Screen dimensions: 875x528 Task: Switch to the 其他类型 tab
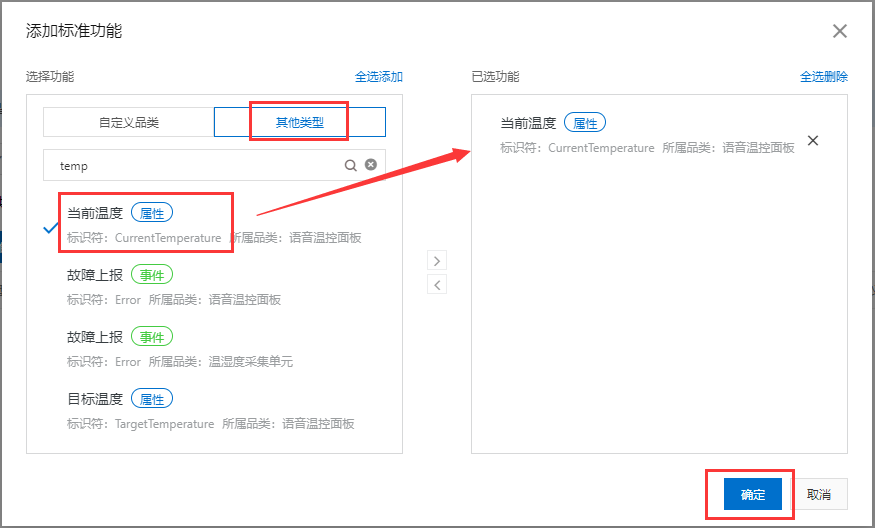click(x=300, y=123)
